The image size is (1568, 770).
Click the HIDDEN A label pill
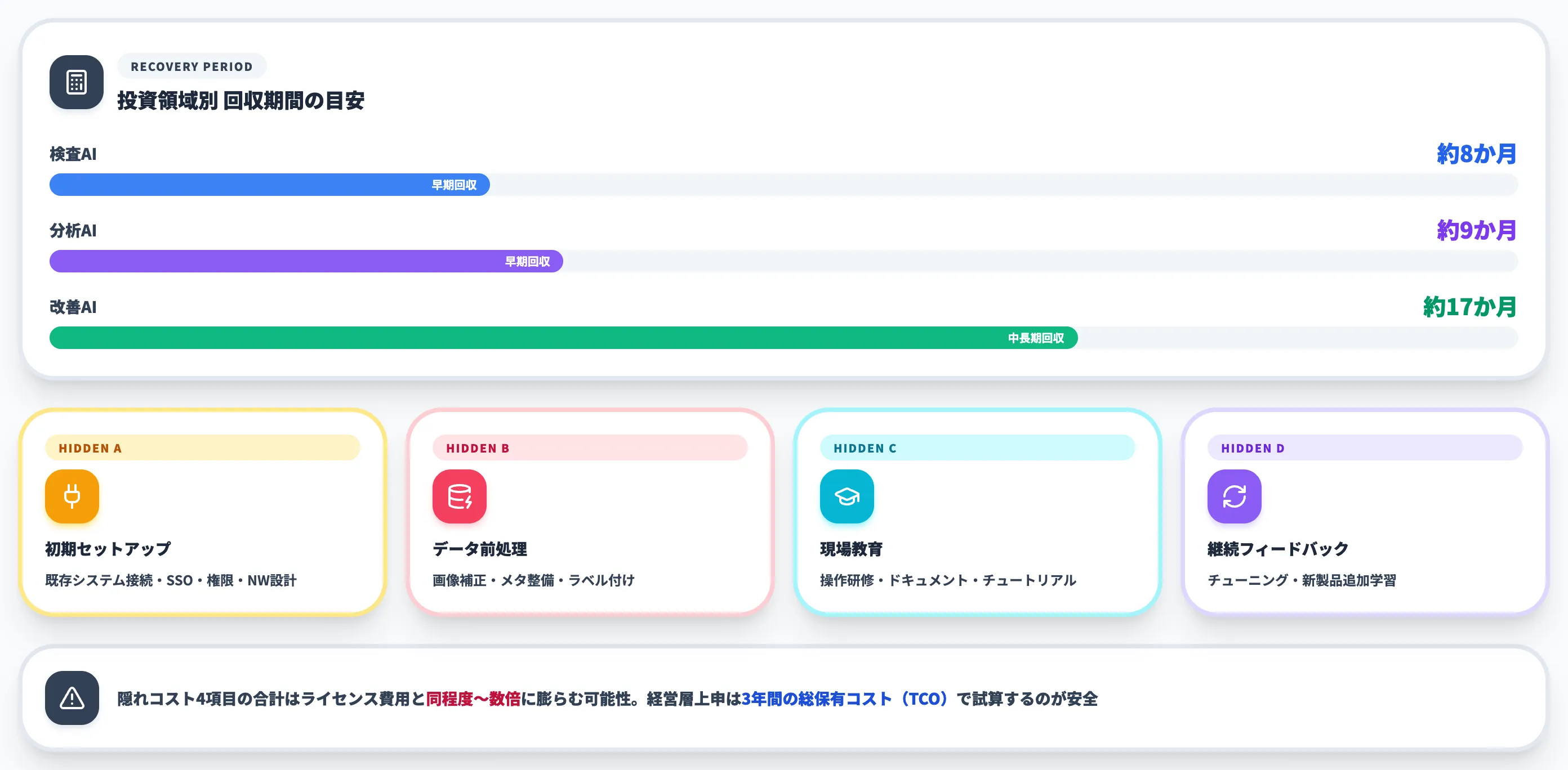point(203,447)
